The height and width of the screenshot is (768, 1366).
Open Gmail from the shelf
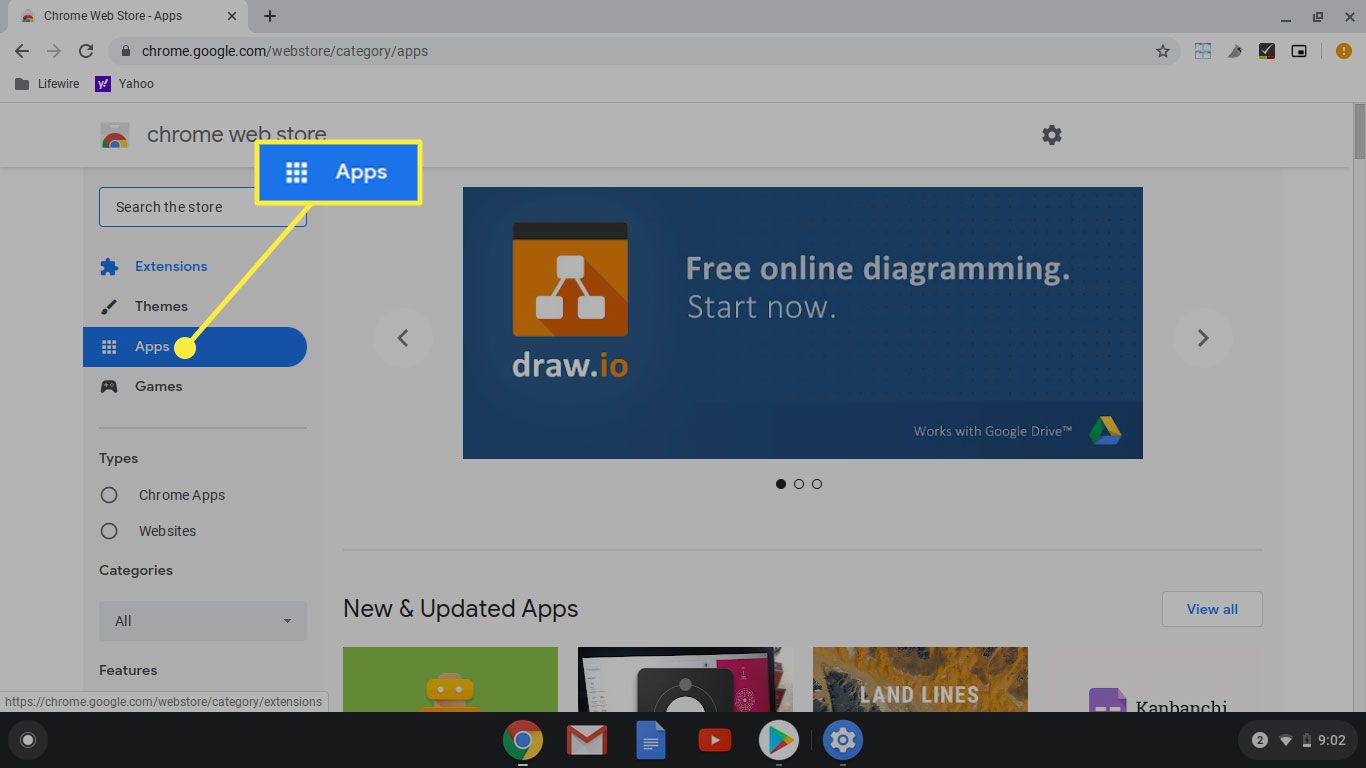(x=586, y=740)
